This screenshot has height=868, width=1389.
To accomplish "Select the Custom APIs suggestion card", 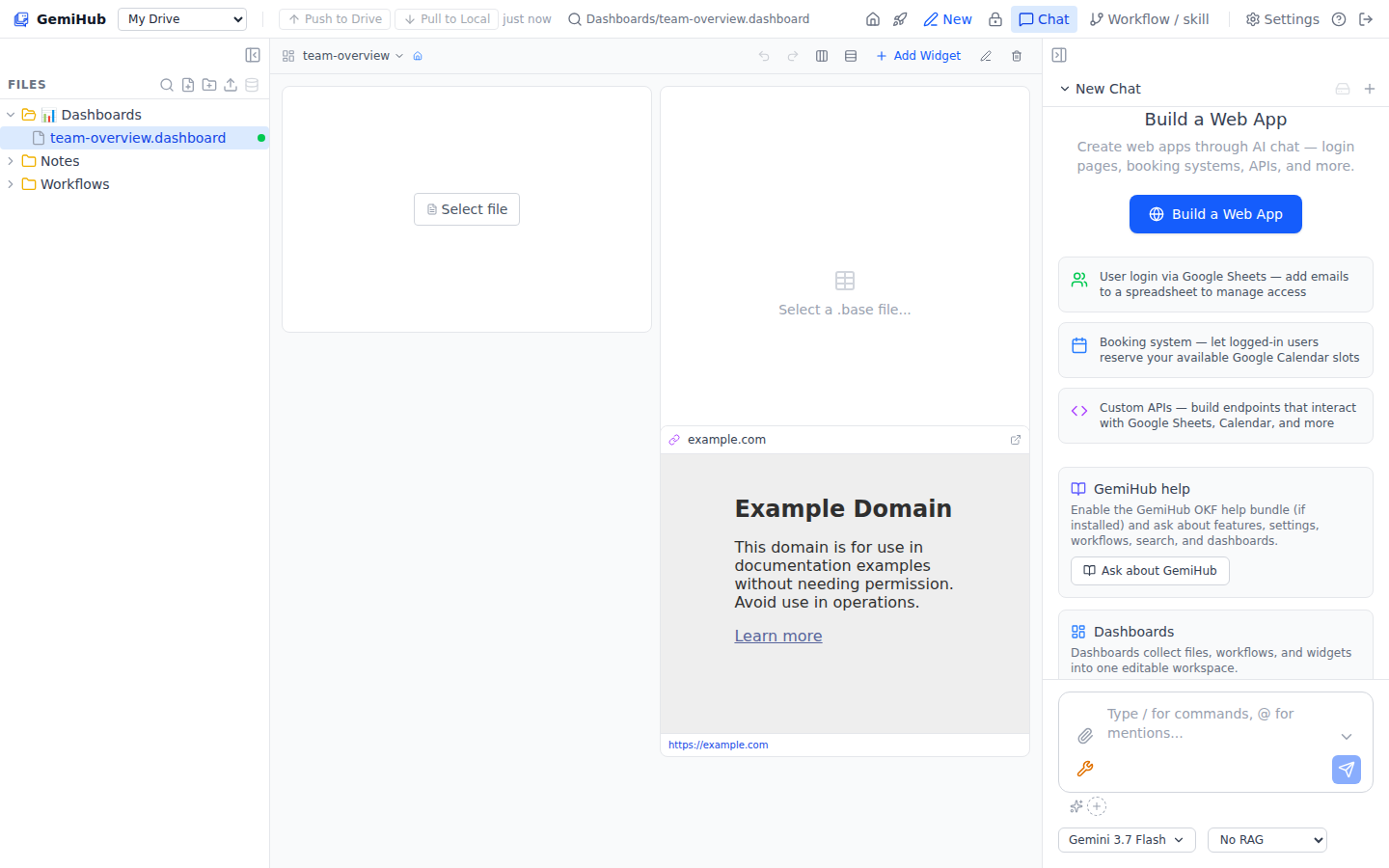I will tap(1215, 416).
